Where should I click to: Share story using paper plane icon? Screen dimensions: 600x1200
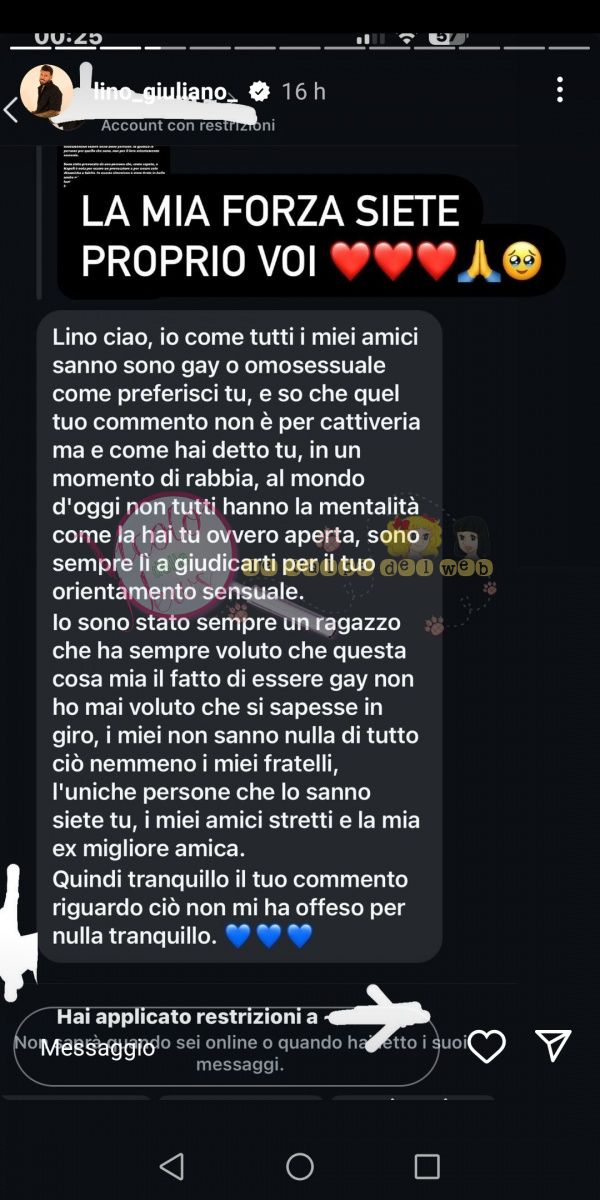tap(553, 1045)
